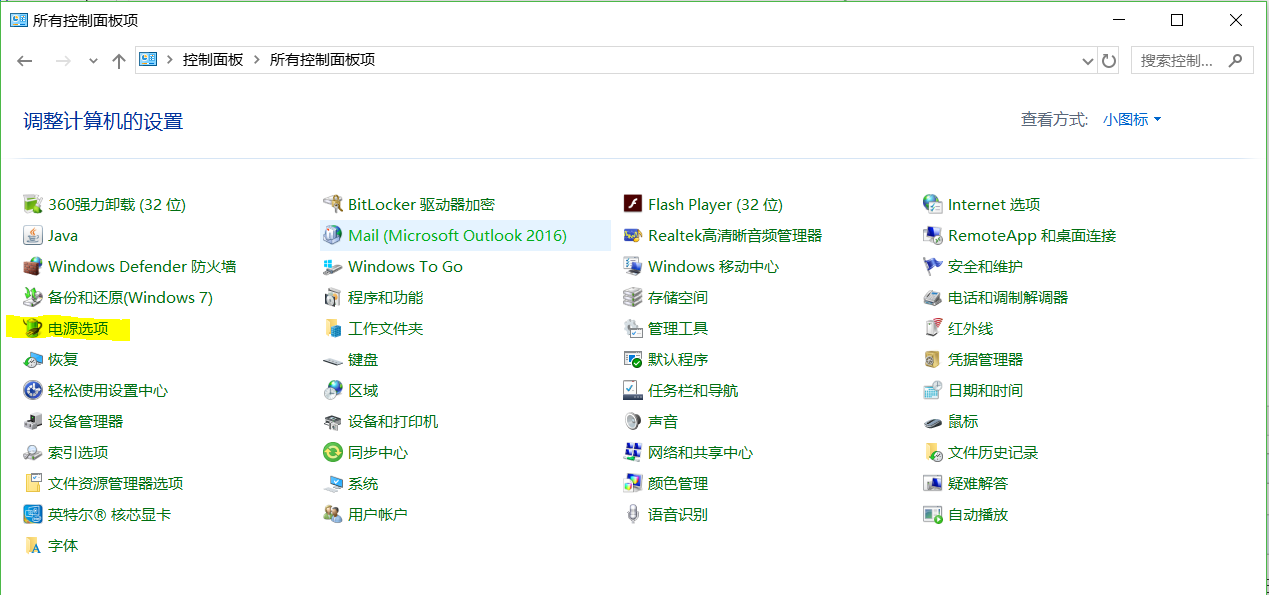Select 控制面板 in the address breadcrumb

click(213, 60)
